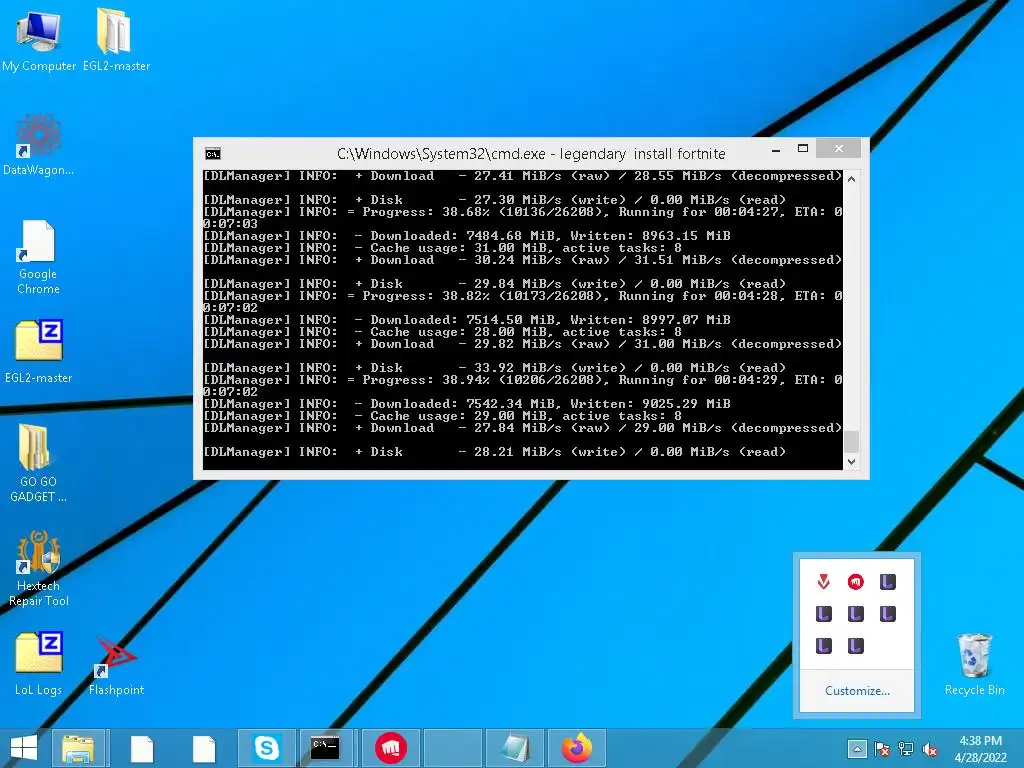Select the Google Chrome desktop shortcut
The height and width of the screenshot is (768, 1024).
[x=39, y=256]
